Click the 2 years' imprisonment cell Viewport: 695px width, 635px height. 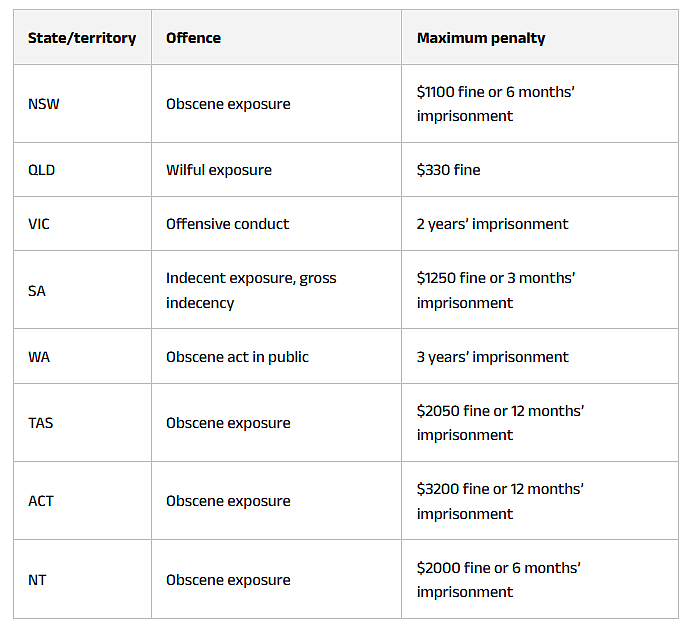[x=540, y=224]
